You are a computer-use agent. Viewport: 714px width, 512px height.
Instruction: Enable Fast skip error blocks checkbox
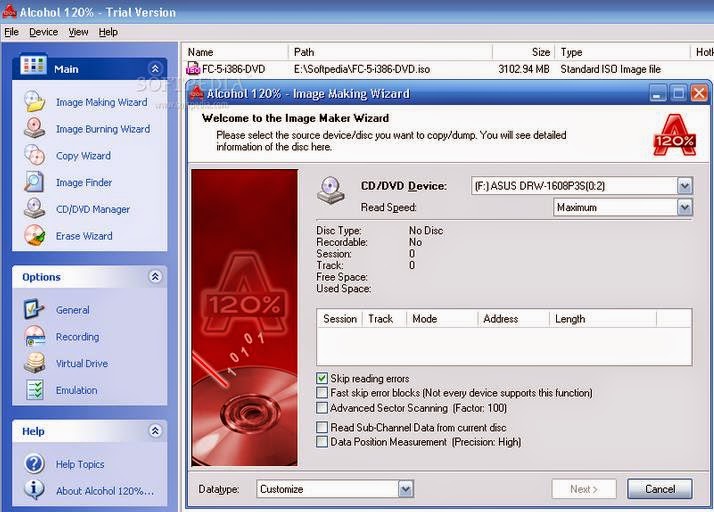tap(322, 392)
